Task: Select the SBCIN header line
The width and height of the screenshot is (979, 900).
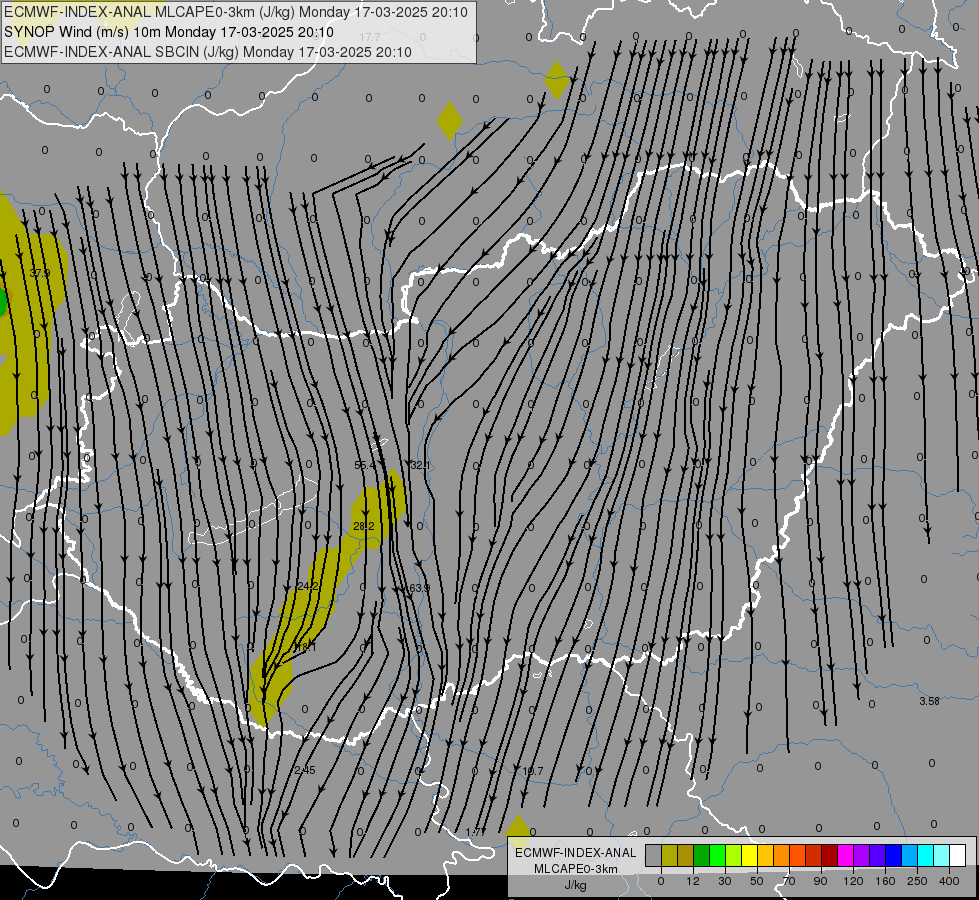Action: (208, 52)
